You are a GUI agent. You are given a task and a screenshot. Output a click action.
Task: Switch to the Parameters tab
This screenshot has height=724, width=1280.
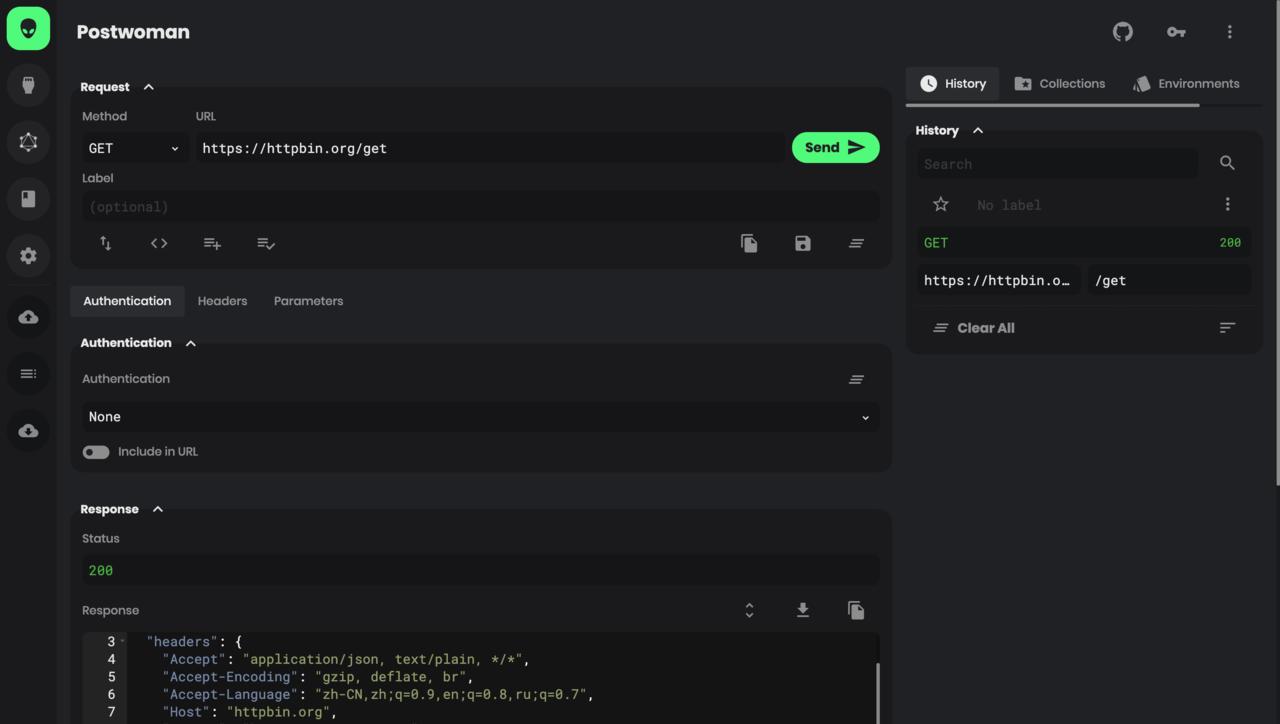click(308, 301)
